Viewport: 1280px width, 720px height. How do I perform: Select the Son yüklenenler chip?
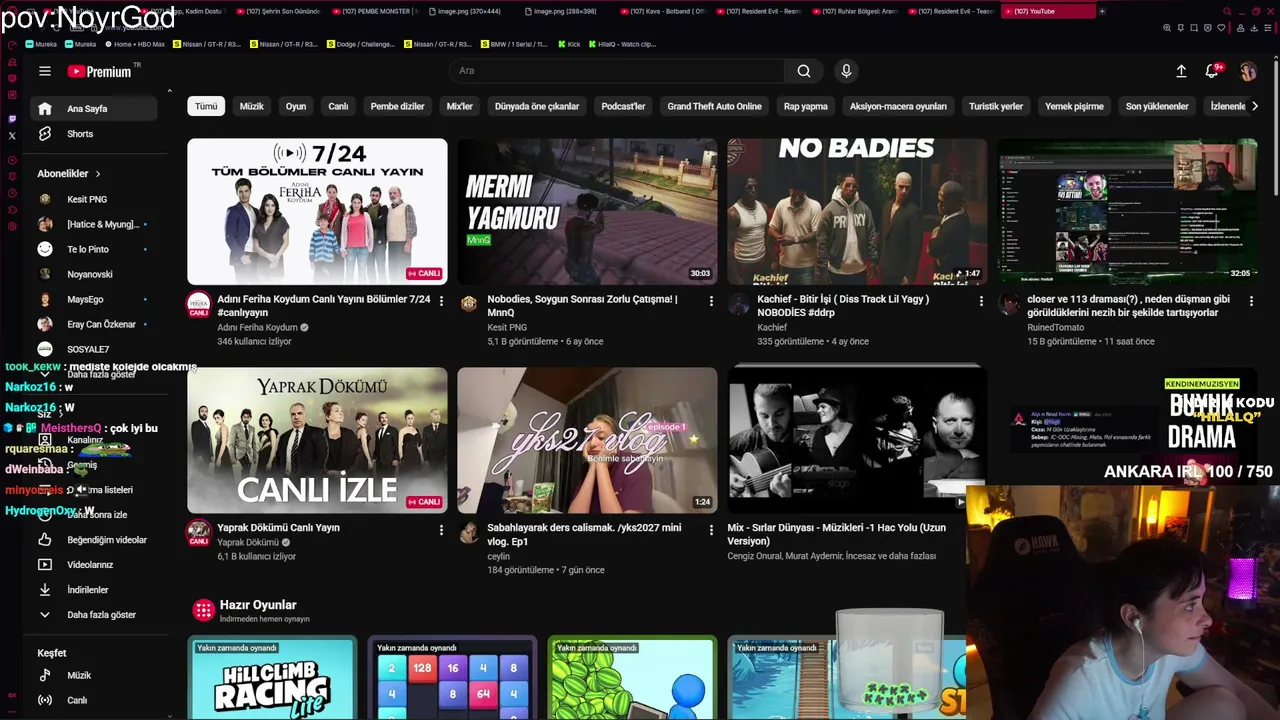pyautogui.click(x=1157, y=106)
